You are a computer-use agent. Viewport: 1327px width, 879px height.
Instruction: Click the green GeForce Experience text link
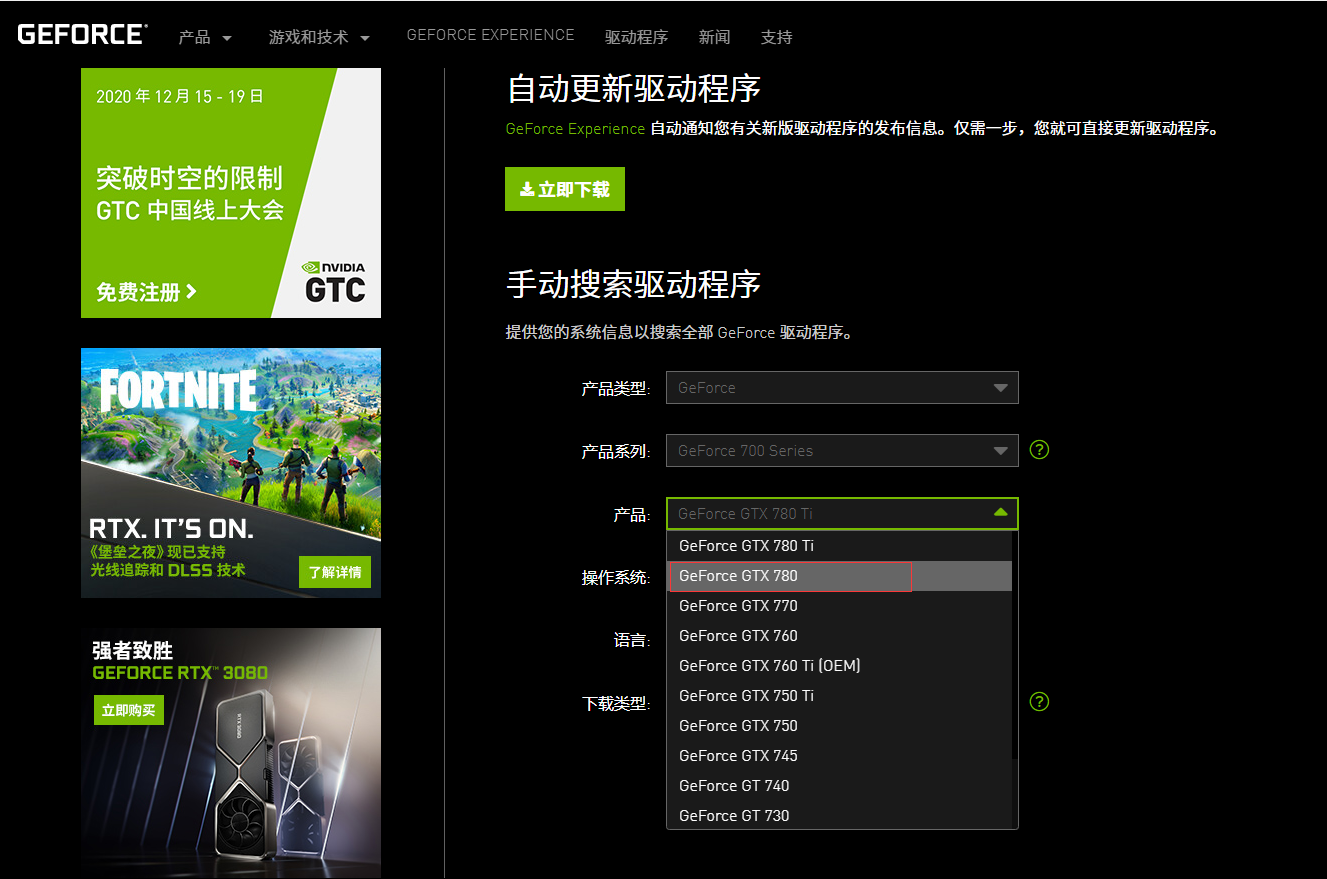point(575,129)
